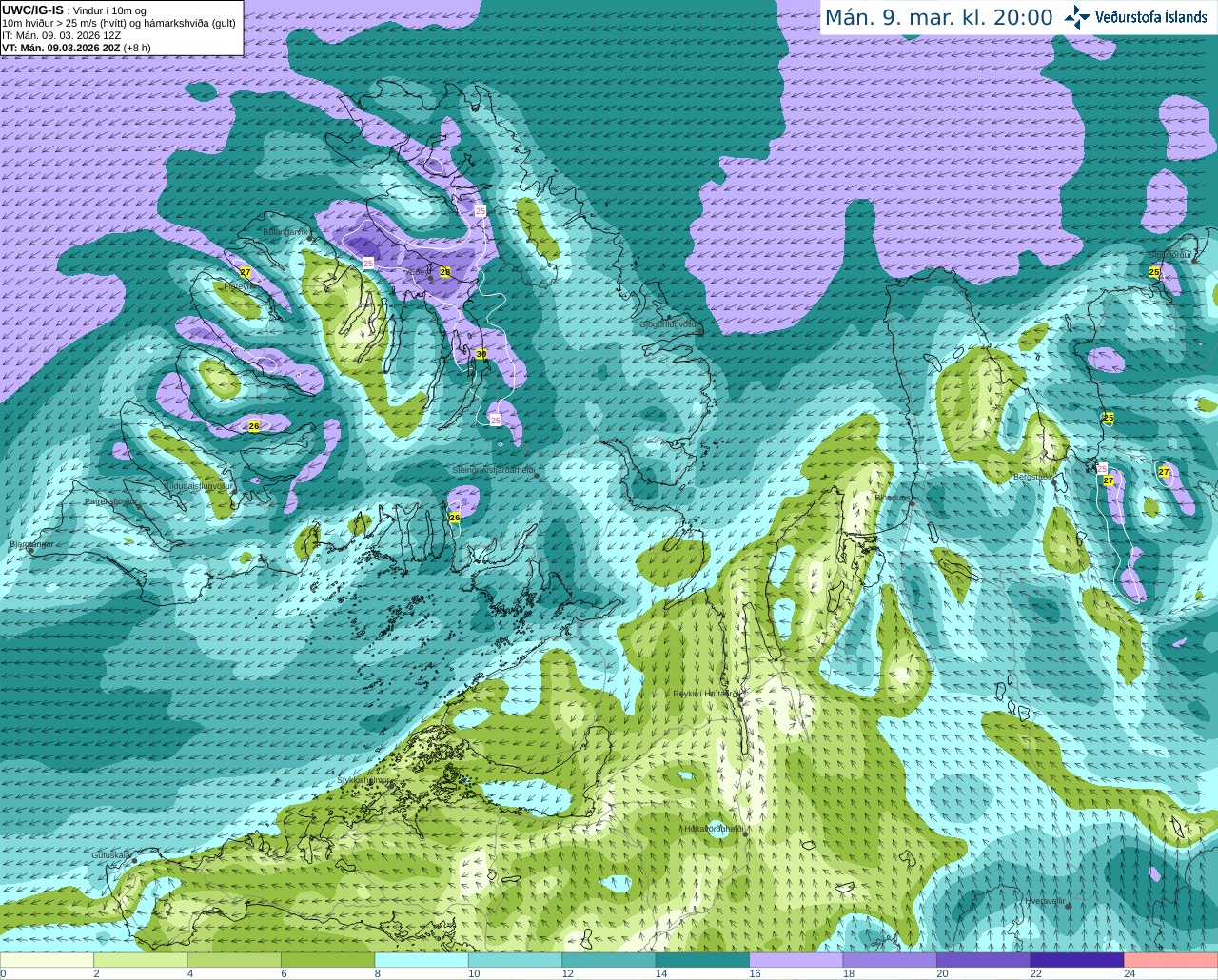Click the 16–18 m/s lavender legend swatch
This screenshot has height=980, width=1218.
coord(796,960)
